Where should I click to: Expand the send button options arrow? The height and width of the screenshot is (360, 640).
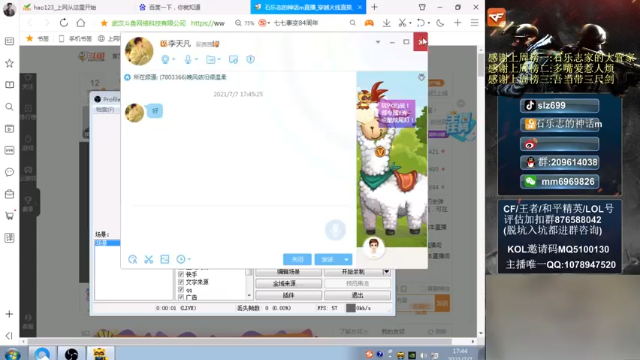coord(346,260)
